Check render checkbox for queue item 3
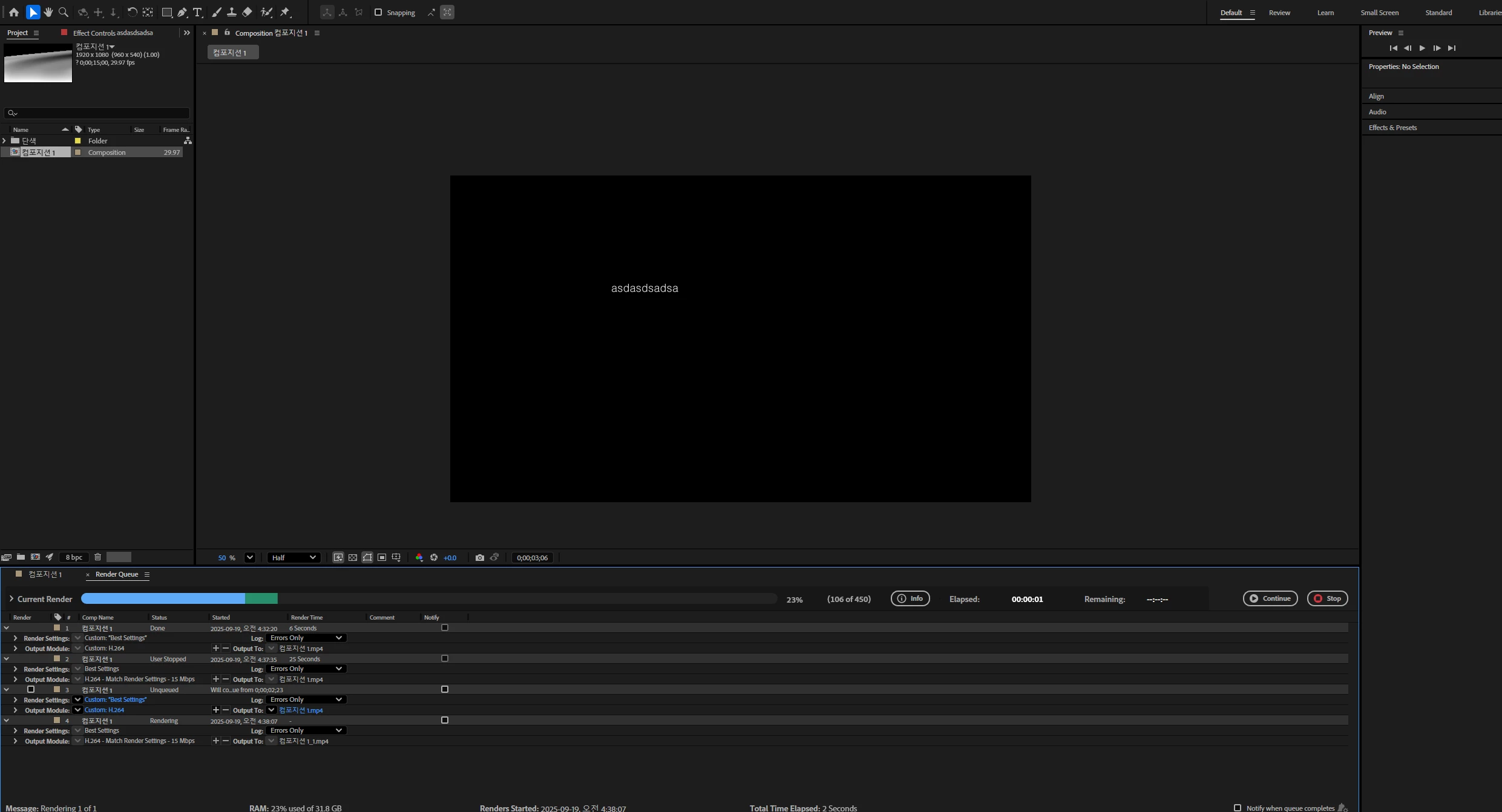The width and height of the screenshot is (1502, 812). (x=31, y=689)
